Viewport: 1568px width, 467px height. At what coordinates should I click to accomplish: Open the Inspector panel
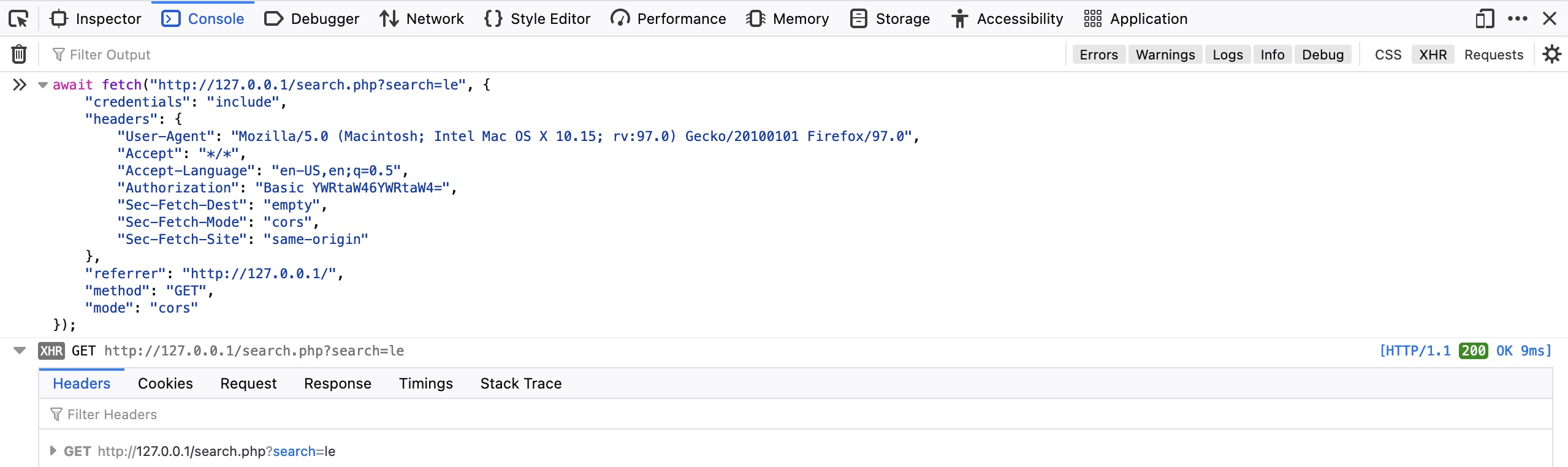click(96, 19)
